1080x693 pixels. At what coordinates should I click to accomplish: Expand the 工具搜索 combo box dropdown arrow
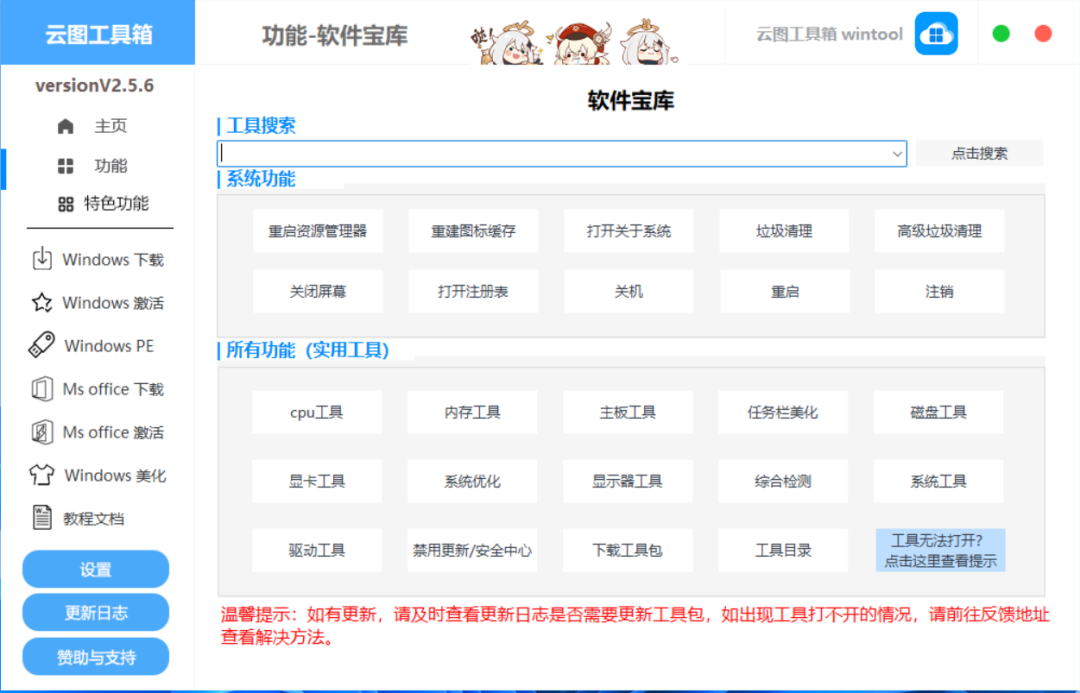(897, 154)
